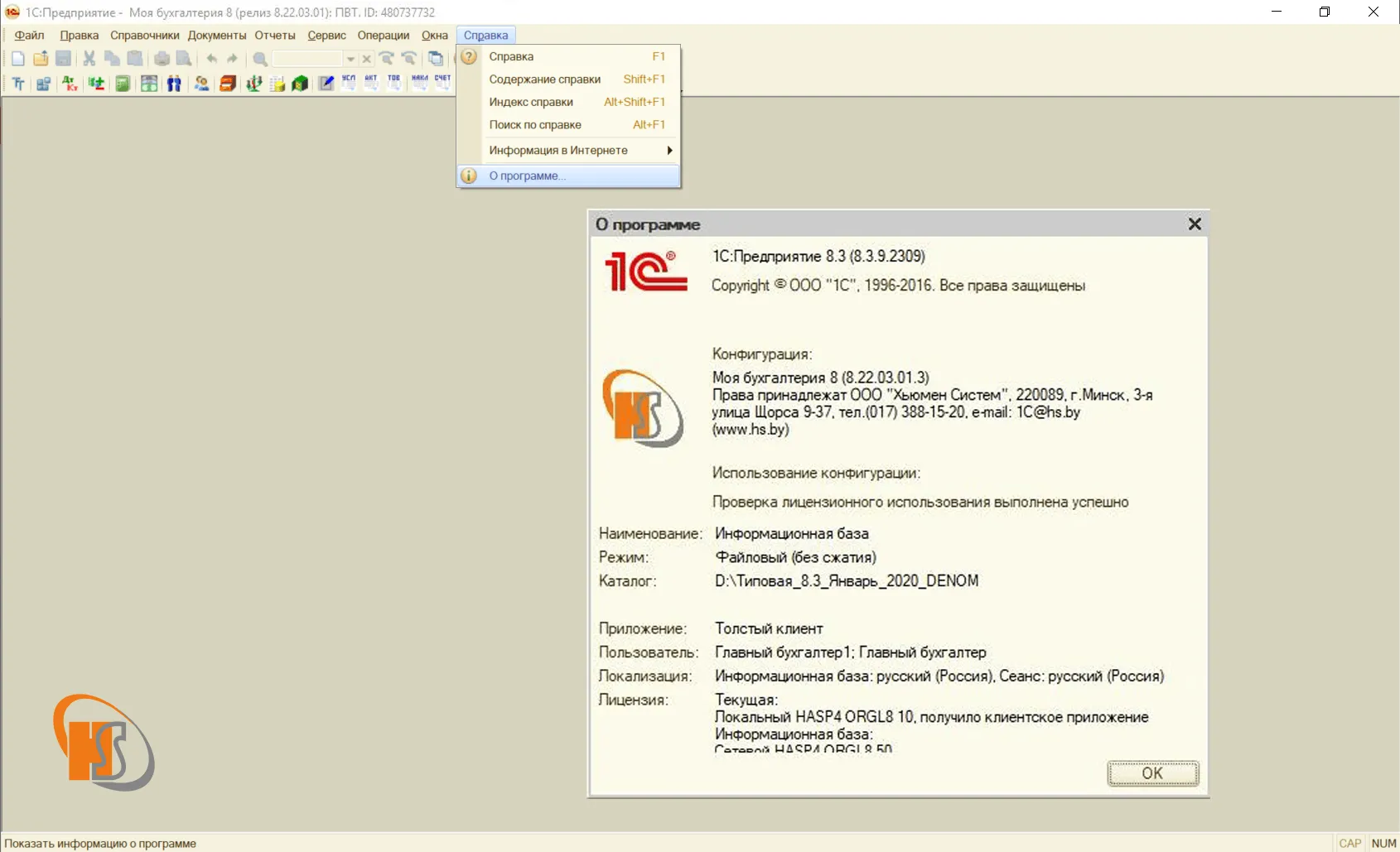Screen dimensions: 1400x852
Task: Click the money banknote icon
Action: (x=149, y=83)
